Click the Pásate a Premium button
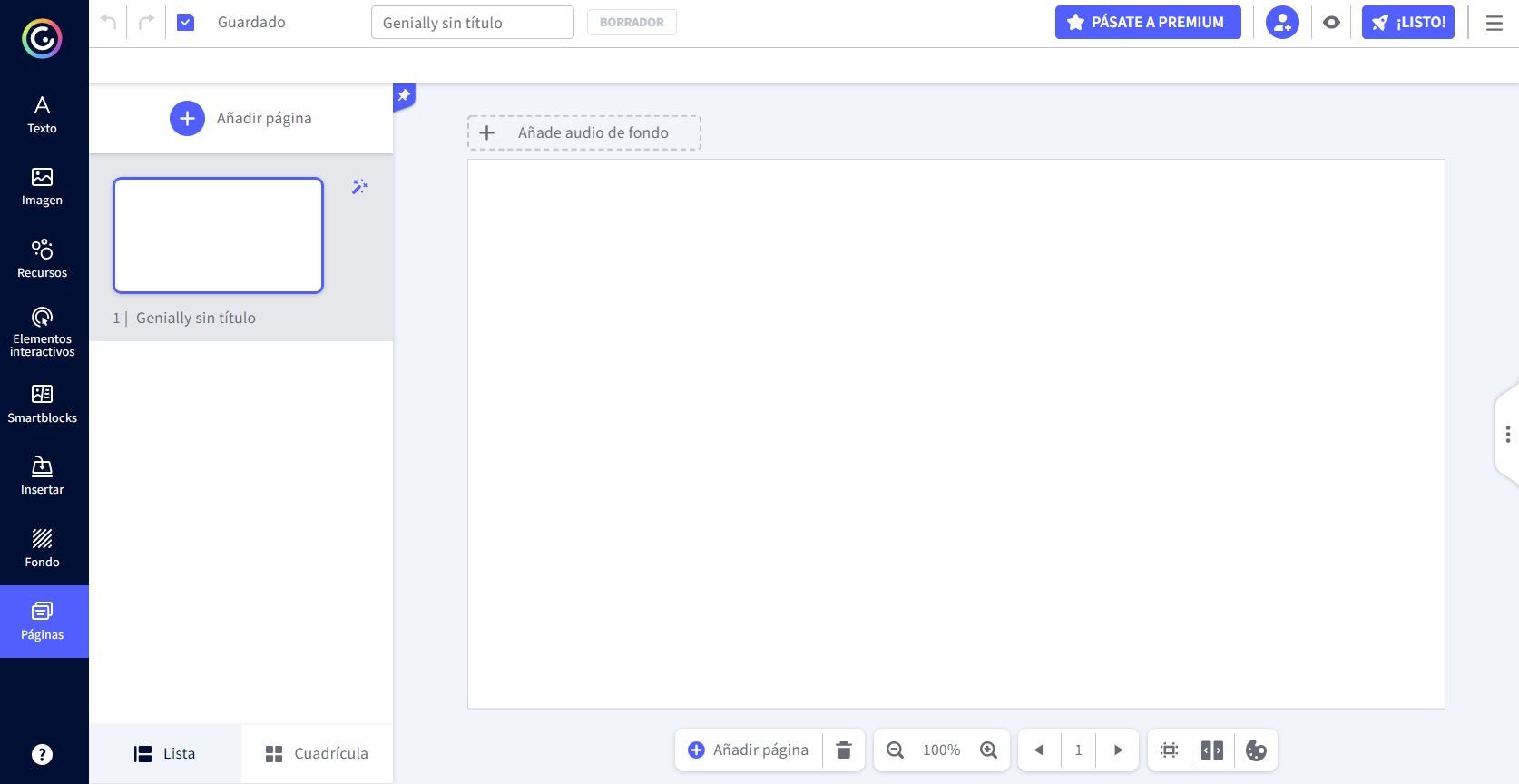 1147,23
